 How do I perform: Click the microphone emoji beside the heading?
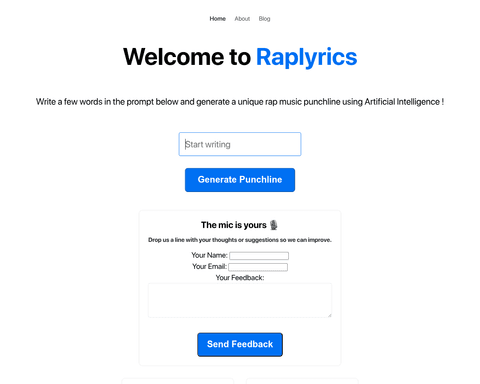tap(274, 225)
